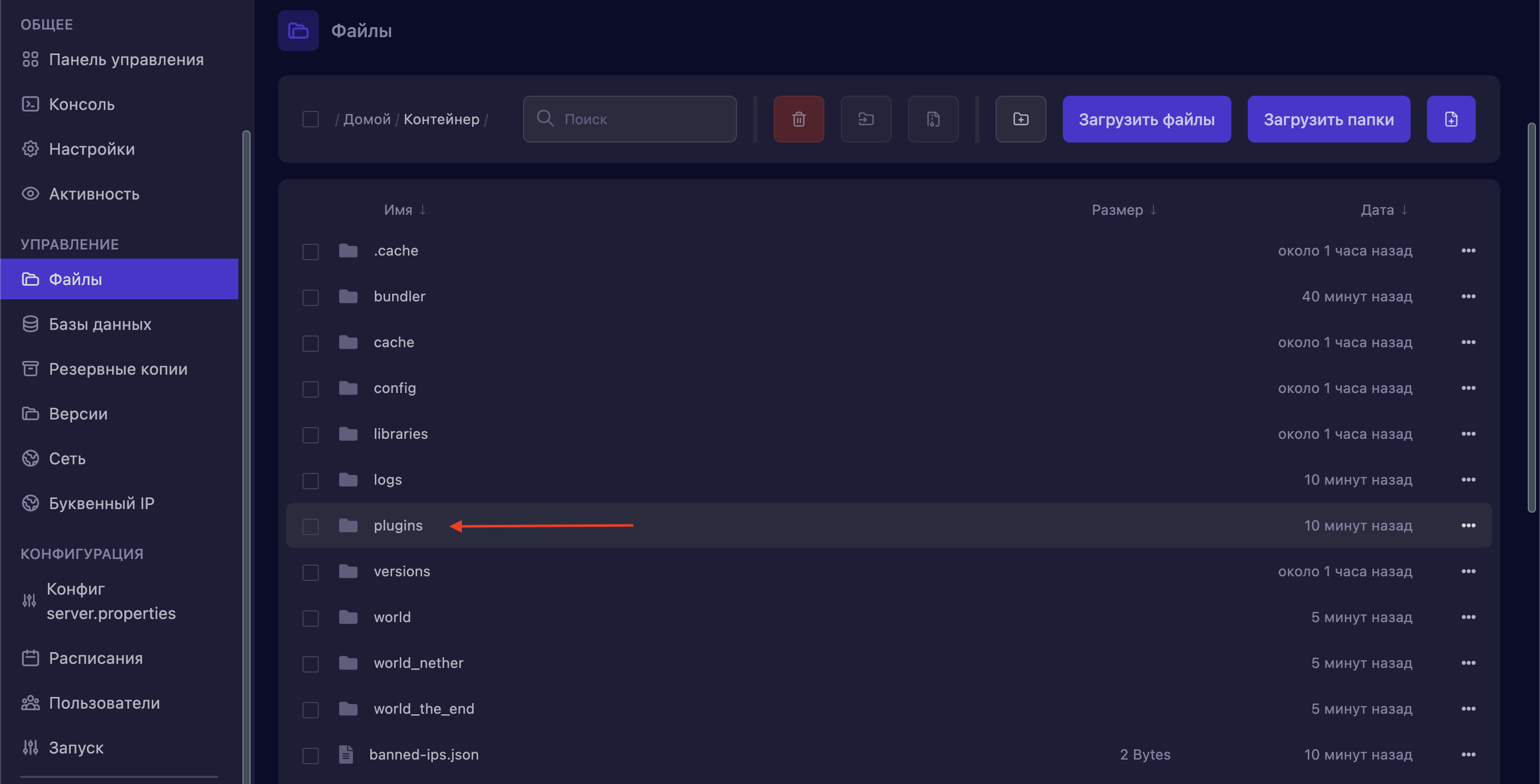The height and width of the screenshot is (784, 1540).
Task: Open Расписания in sidebar menu
Action: coord(96,658)
